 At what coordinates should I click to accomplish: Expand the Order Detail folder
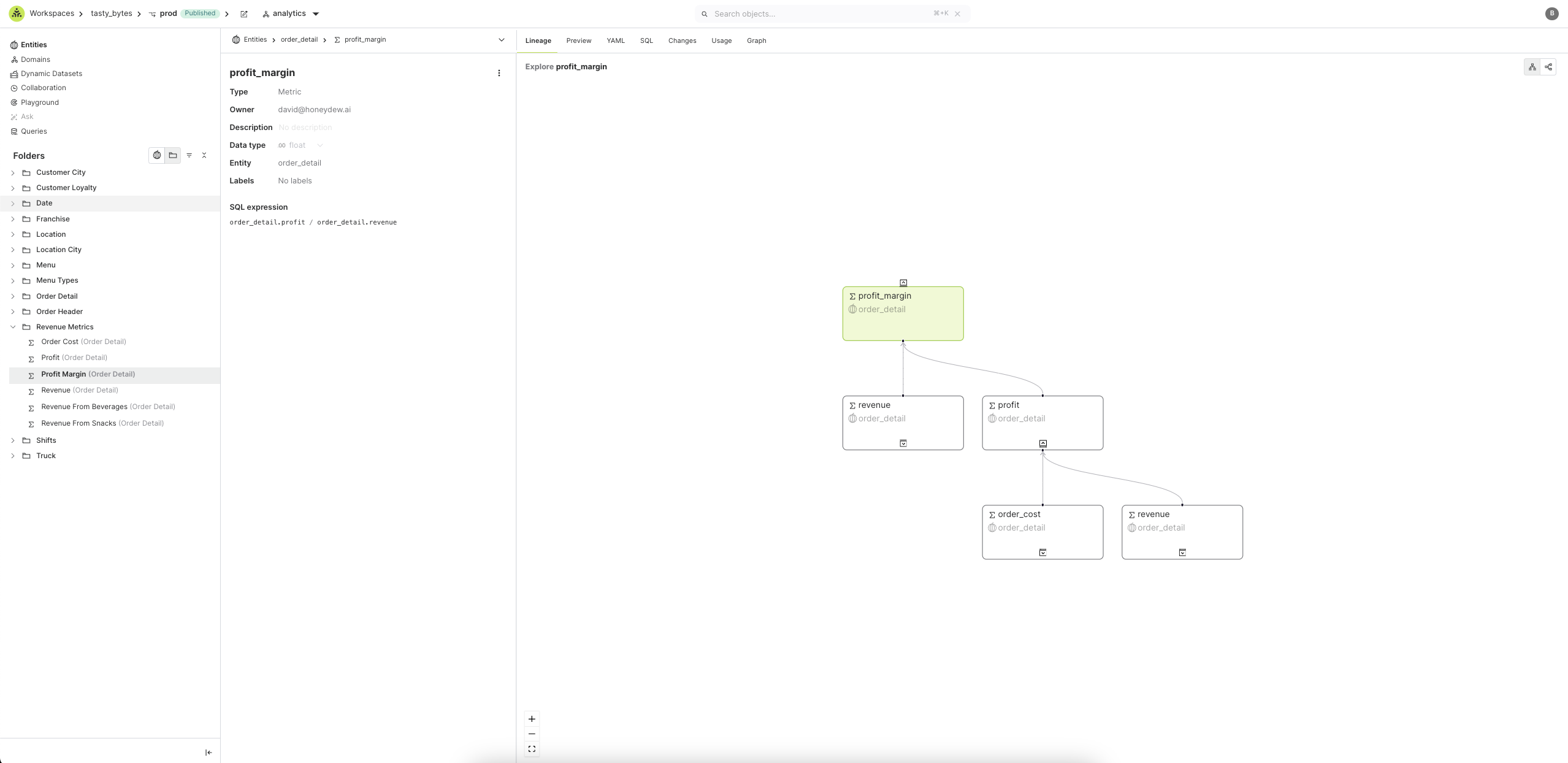pyautogui.click(x=13, y=296)
